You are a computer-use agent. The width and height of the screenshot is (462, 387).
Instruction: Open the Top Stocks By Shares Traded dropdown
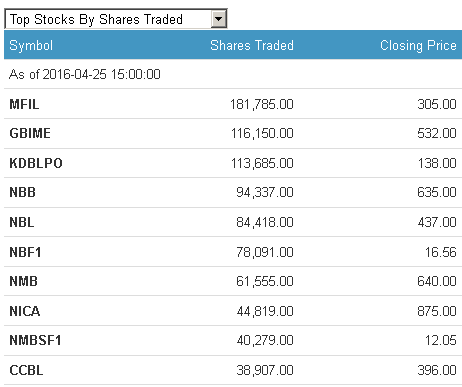click(116, 19)
